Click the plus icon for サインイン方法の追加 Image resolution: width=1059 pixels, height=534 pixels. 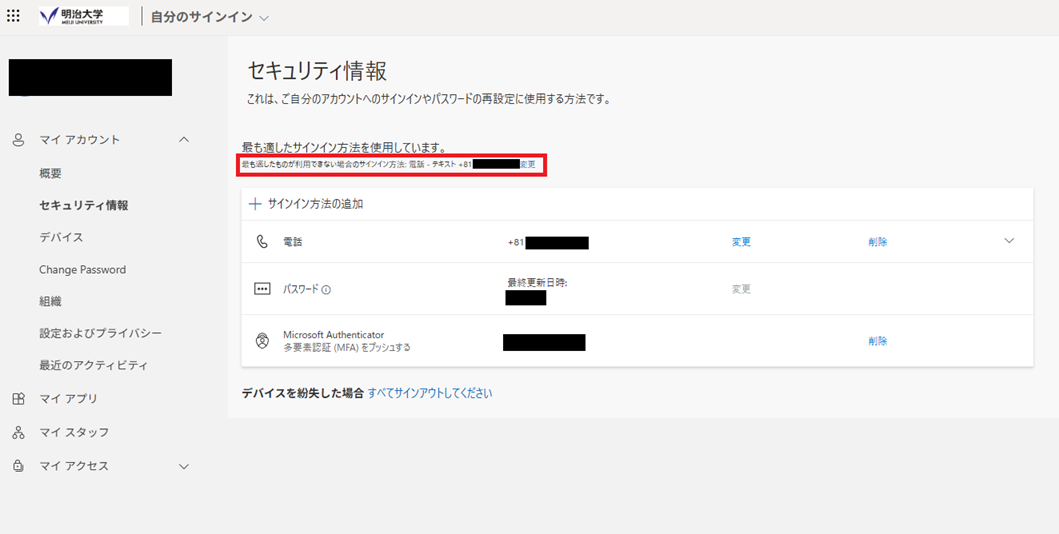click(x=255, y=204)
